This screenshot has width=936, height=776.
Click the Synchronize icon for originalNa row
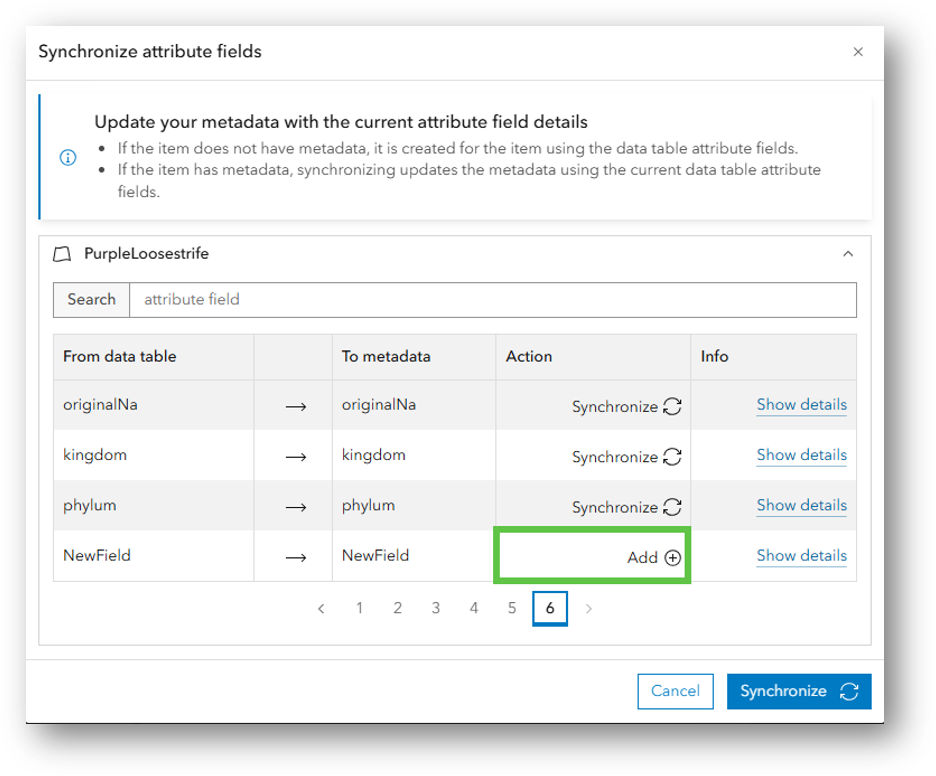[x=673, y=406]
